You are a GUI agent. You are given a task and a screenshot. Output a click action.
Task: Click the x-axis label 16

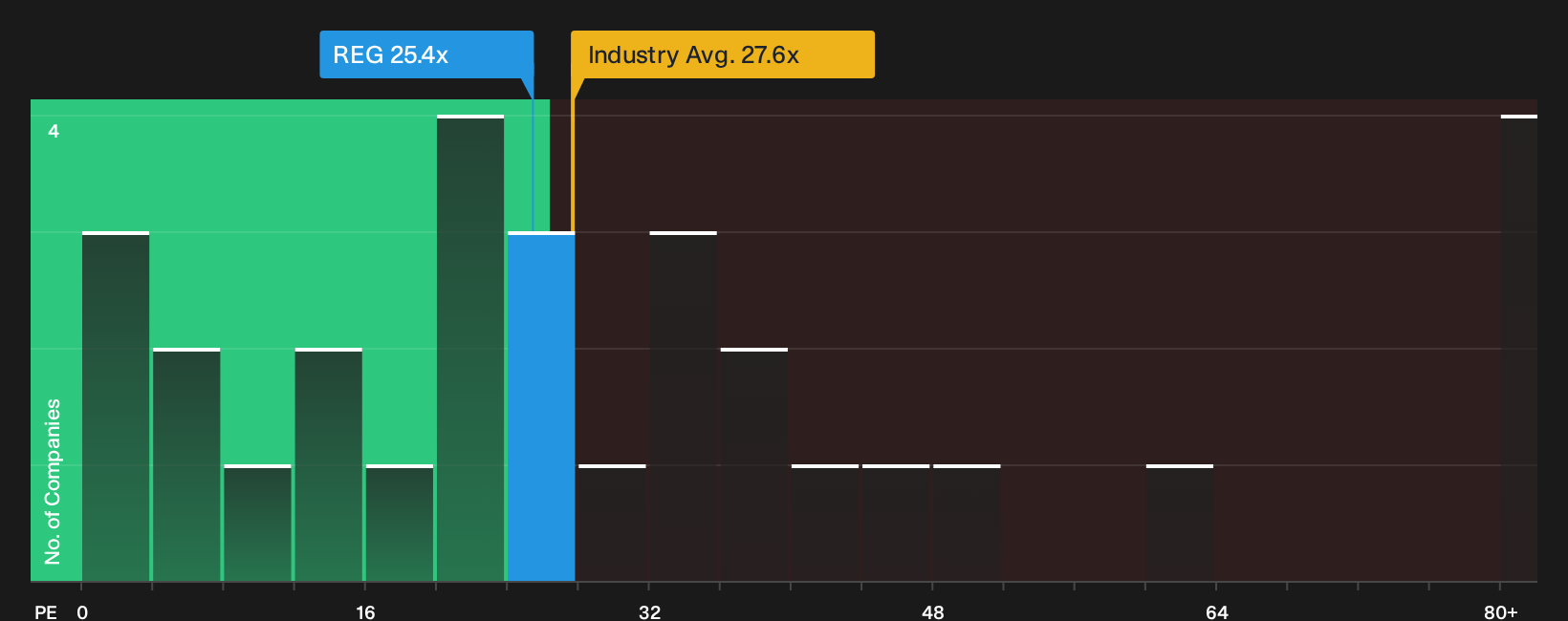click(x=365, y=611)
